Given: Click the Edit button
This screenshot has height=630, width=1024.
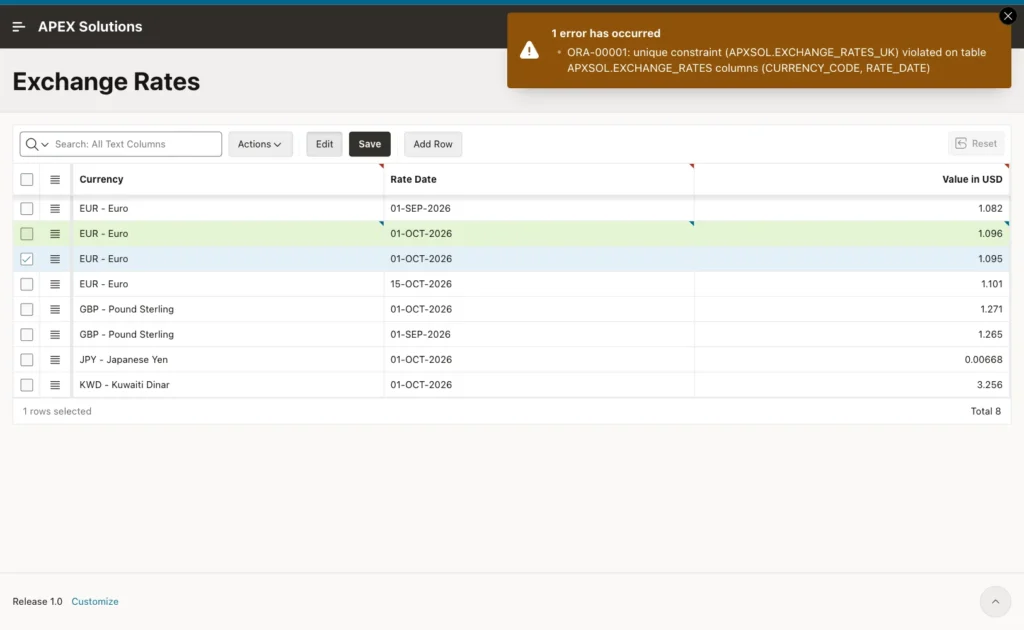Looking at the screenshot, I should [325, 144].
